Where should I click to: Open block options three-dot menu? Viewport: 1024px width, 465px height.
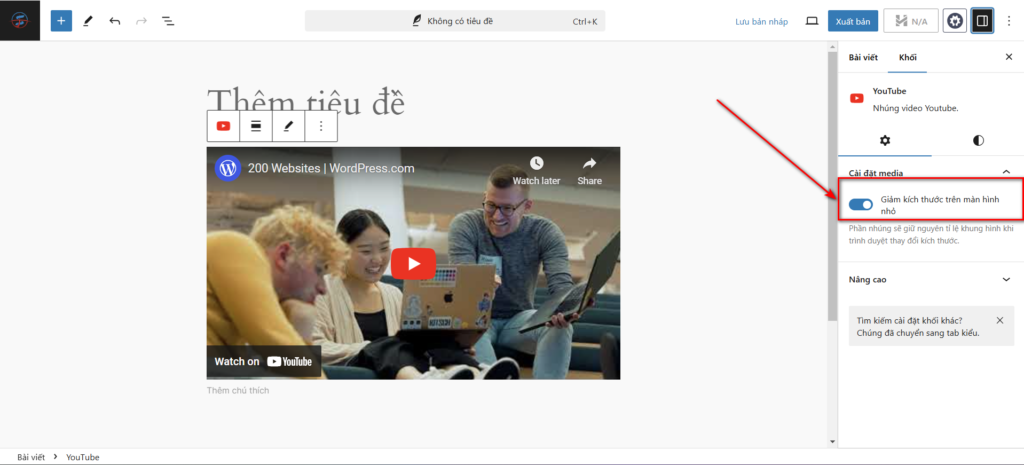(321, 126)
